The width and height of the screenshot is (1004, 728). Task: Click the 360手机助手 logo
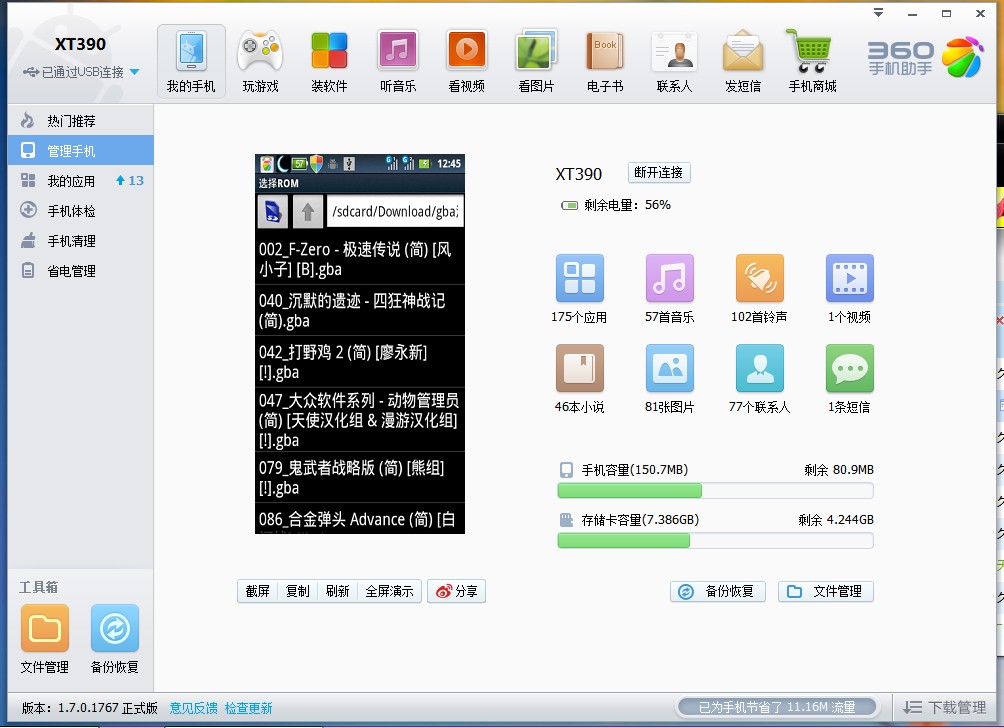coord(925,58)
